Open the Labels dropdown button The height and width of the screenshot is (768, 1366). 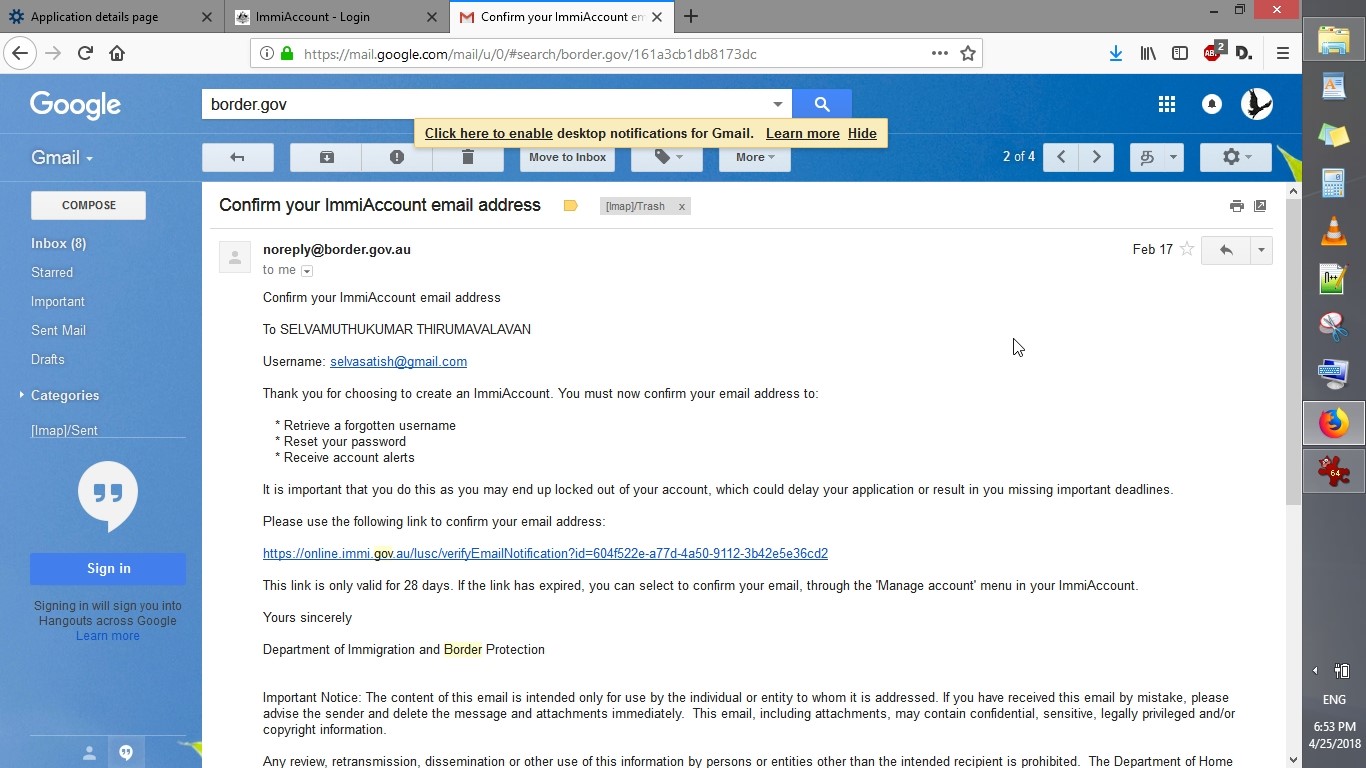[x=666, y=157]
